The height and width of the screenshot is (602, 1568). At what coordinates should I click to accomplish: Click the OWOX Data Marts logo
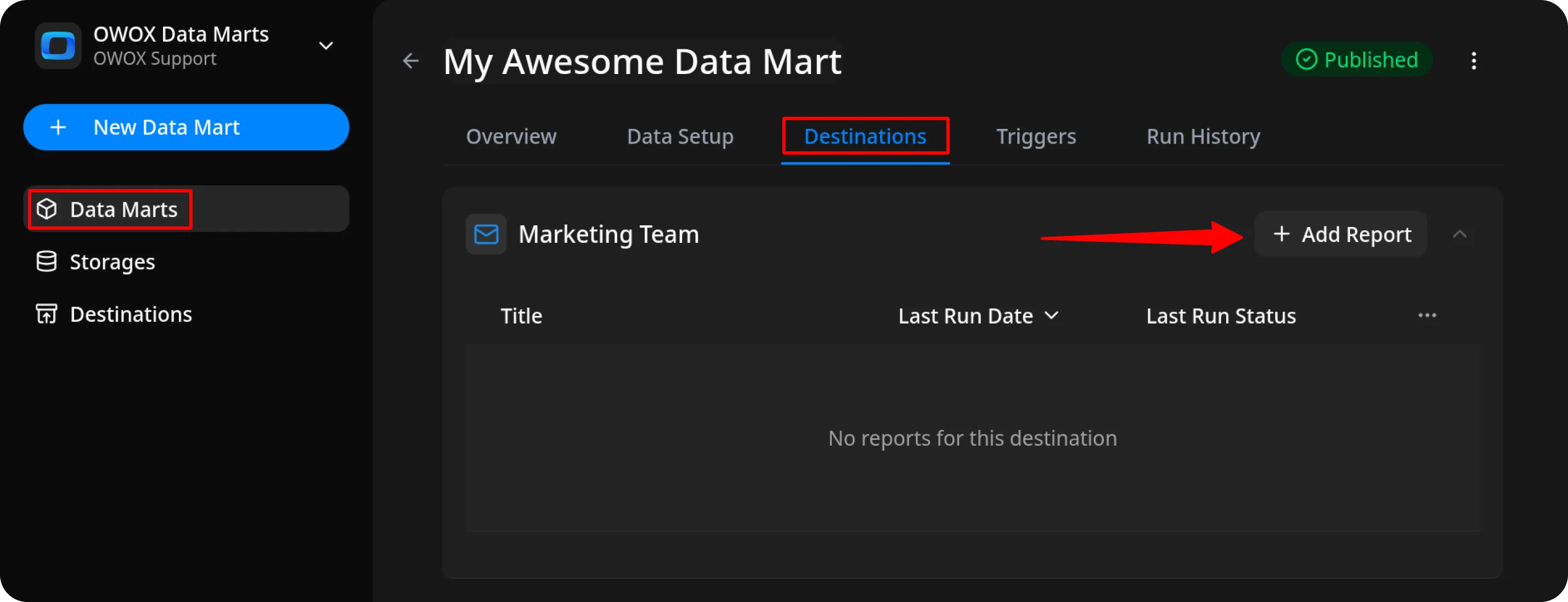(x=58, y=45)
